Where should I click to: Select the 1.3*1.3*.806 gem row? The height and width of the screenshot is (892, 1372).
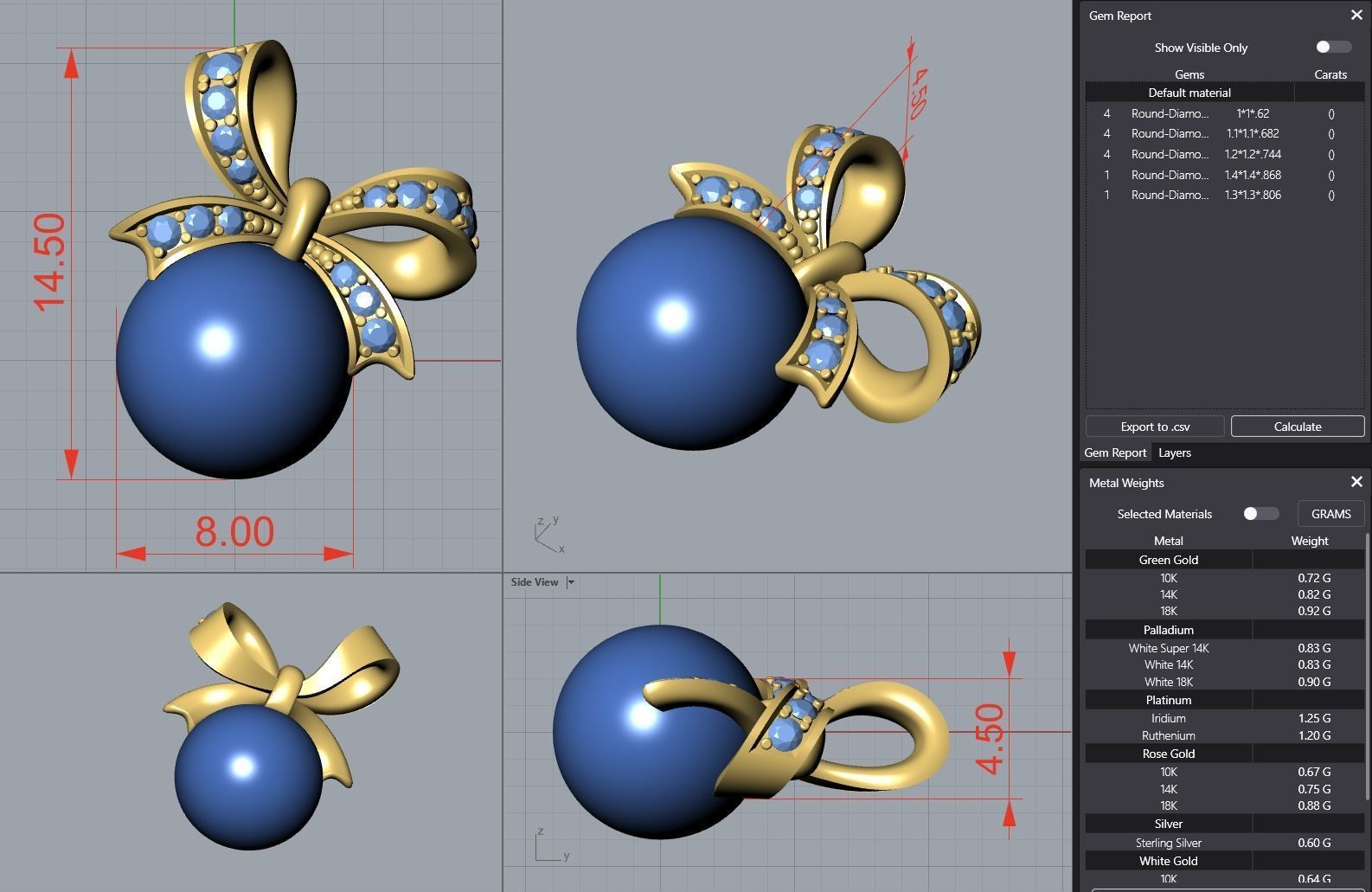click(x=1225, y=195)
